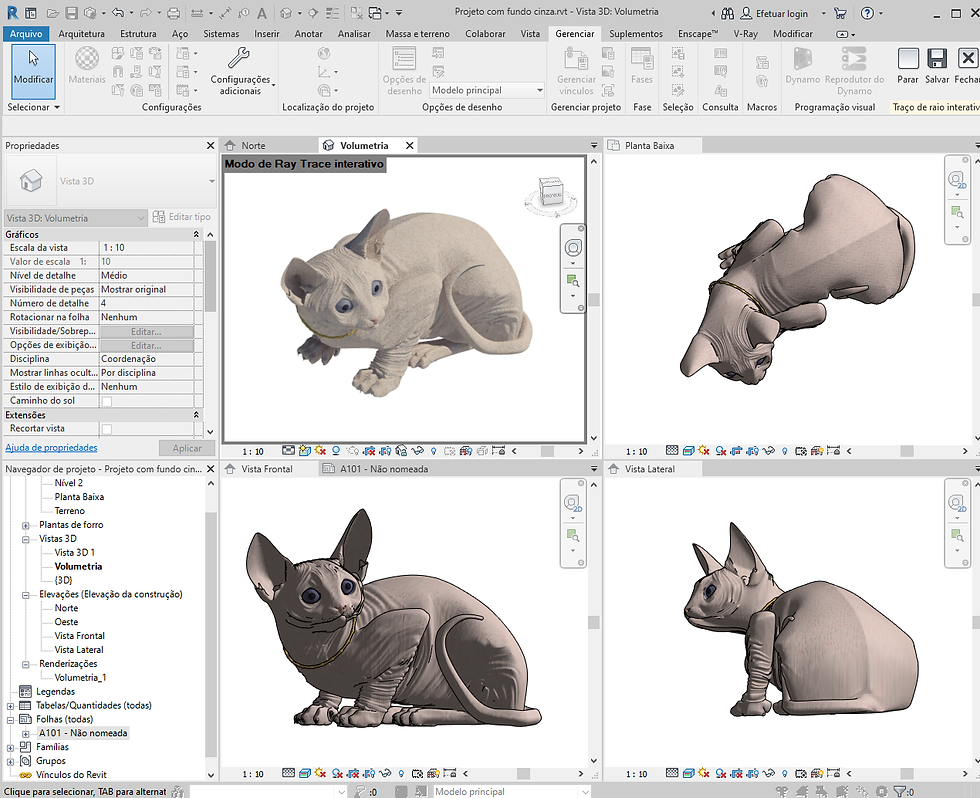Click 2D navigation wheel in Planta Baixa view
Image resolution: width=980 pixels, height=798 pixels.
tap(956, 181)
